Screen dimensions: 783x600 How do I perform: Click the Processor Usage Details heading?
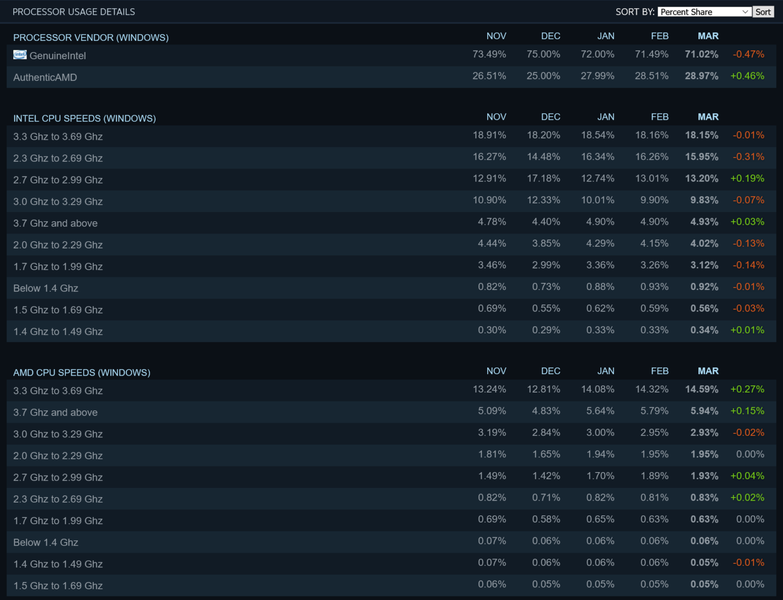tap(74, 12)
